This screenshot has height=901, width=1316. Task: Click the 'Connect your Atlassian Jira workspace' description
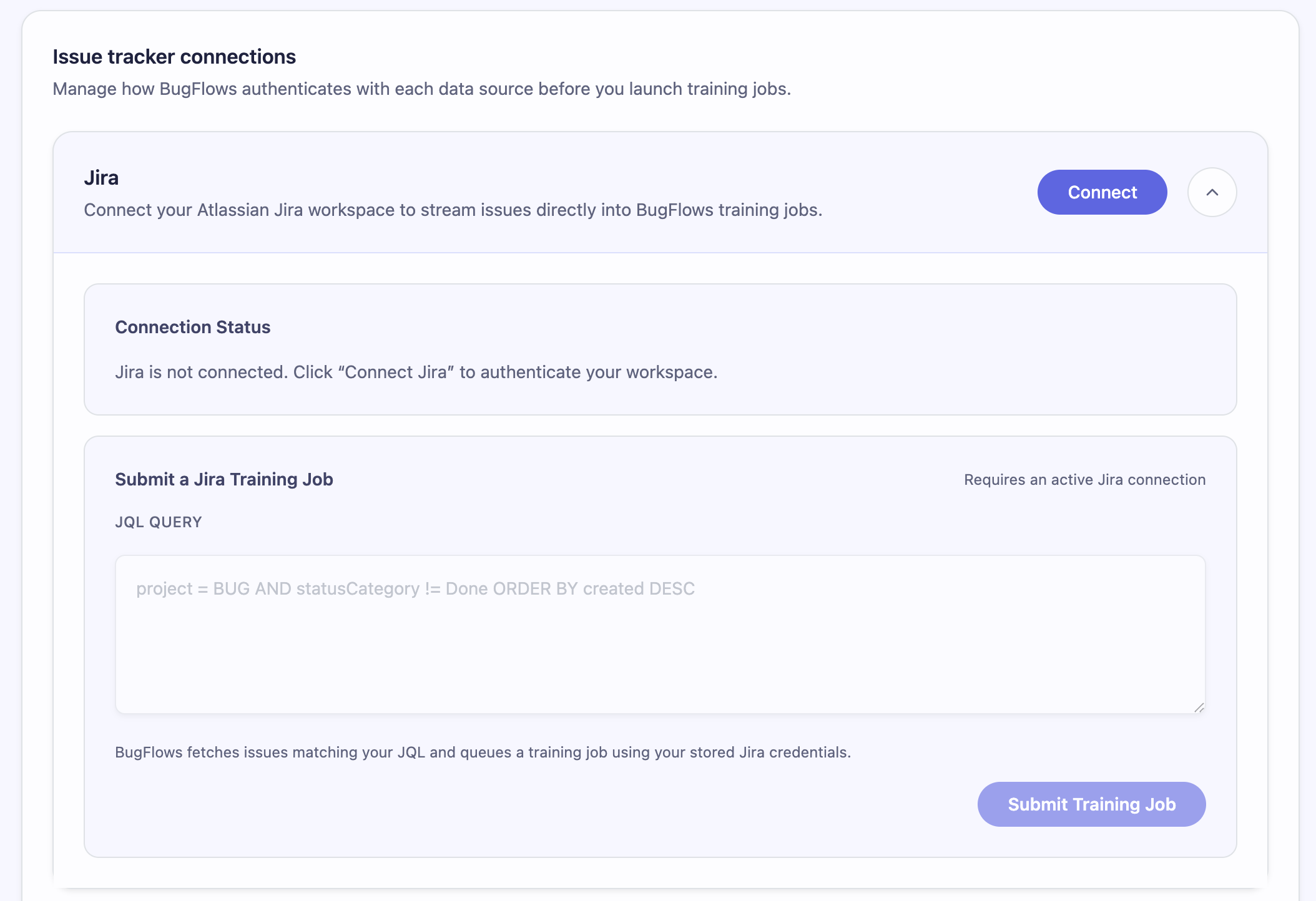(453, 210)
